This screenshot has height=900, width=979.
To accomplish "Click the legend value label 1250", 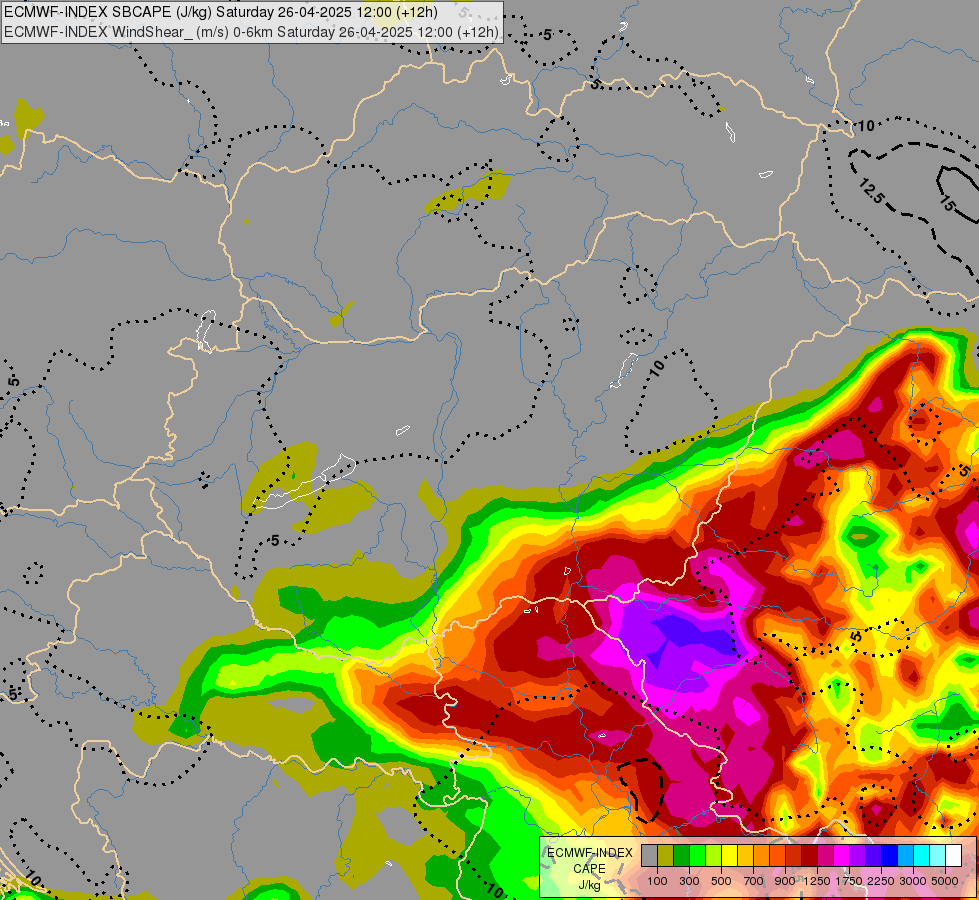I will pyautogui.click(x=817, y=881).
